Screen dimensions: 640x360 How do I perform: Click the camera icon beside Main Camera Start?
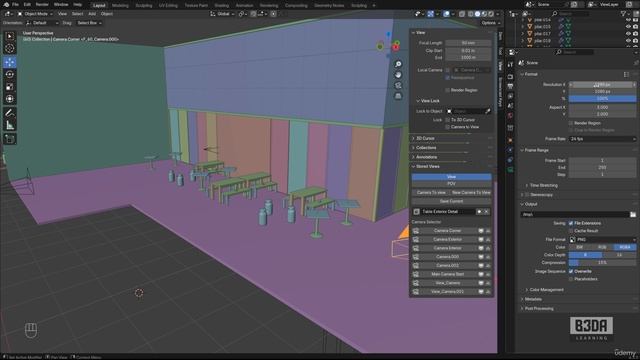pos(416,274)
